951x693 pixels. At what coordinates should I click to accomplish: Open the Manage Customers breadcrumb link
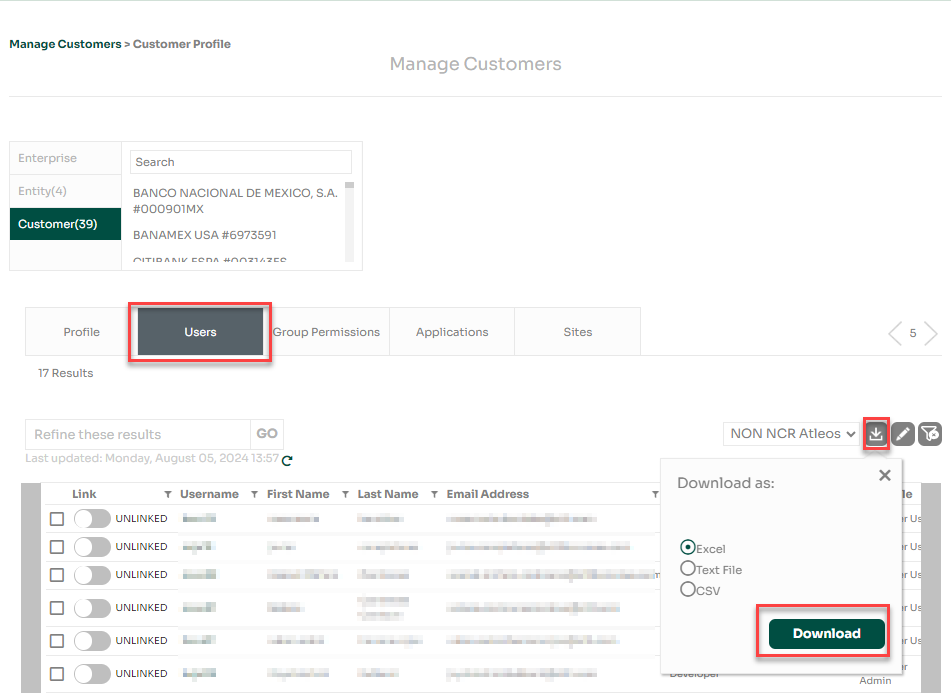(64, 44)
